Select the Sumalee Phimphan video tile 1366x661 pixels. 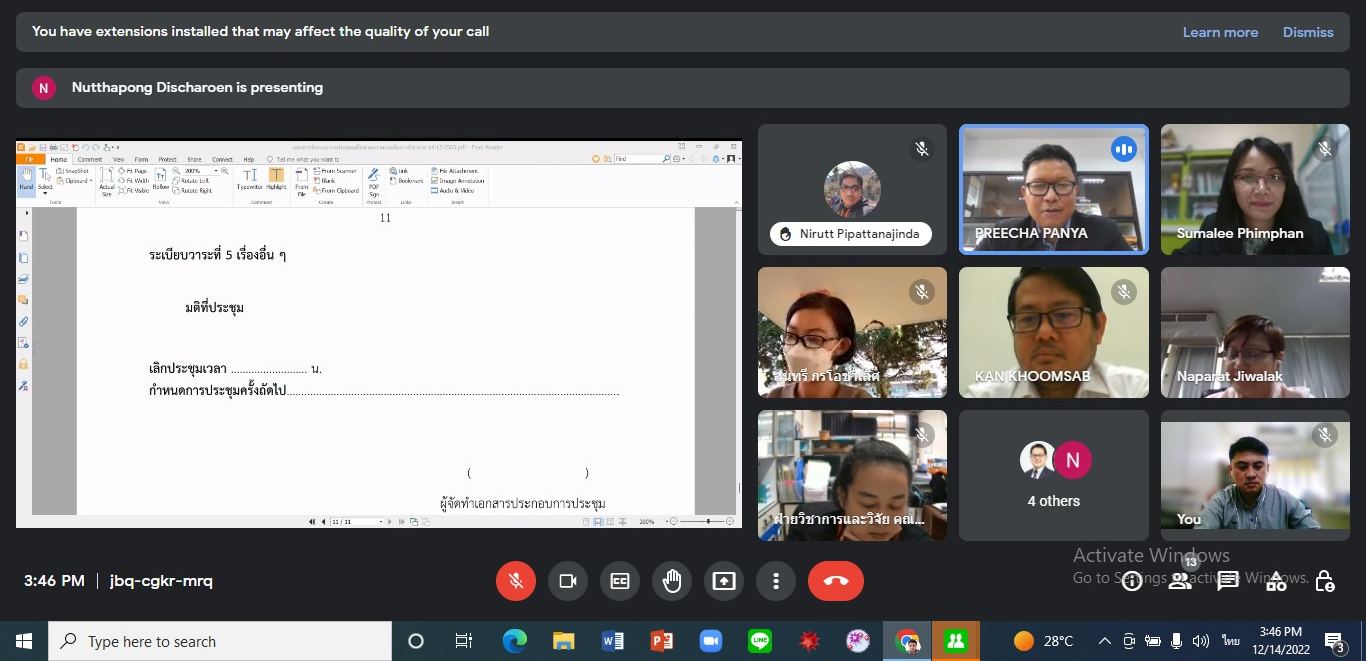pyautogui.click(x=1254, y=189)
